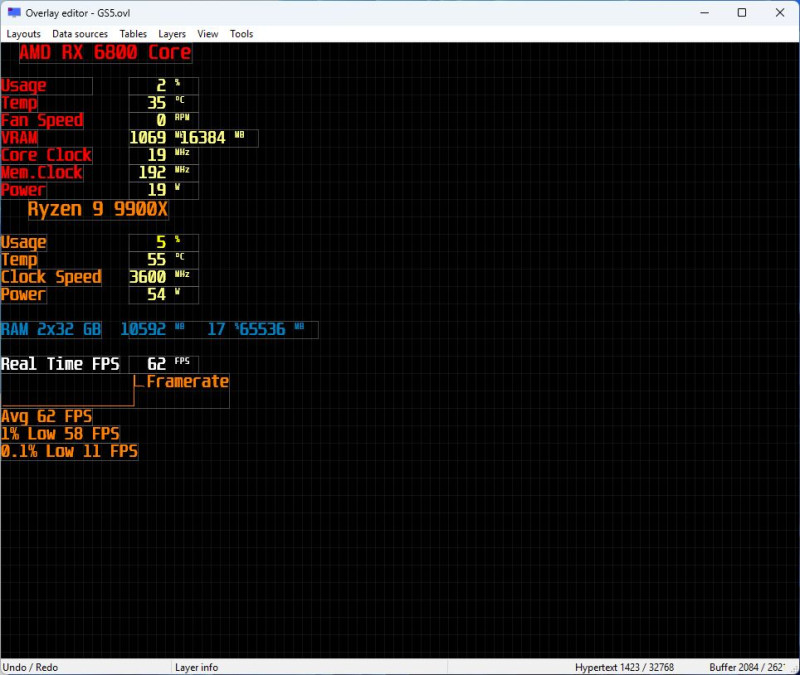Select the CPU temperature value 55 °C

point(163,260)
